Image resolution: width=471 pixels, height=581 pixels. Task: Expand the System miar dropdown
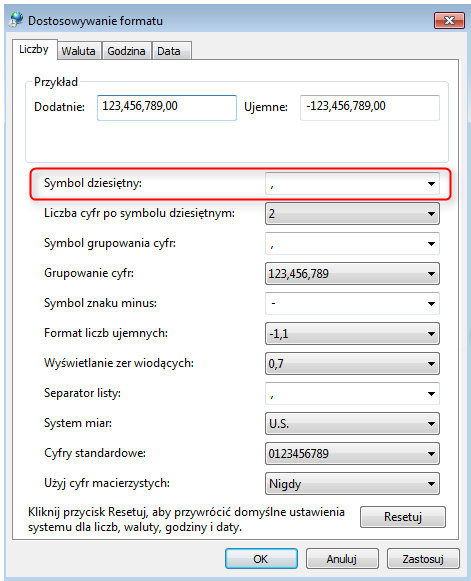pyautogui.click(x=352, y=424)
